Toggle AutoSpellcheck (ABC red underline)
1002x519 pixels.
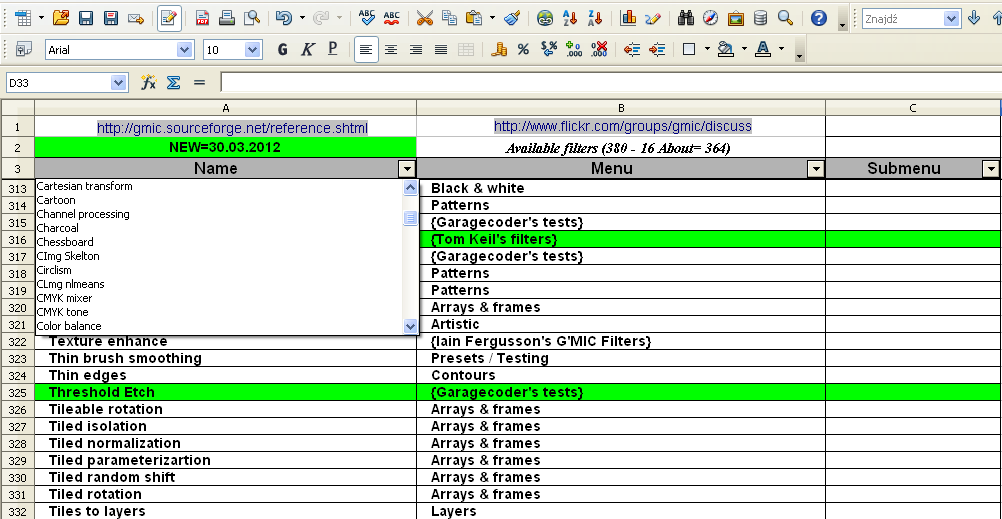pyautogui.click(x=392, y=18)
